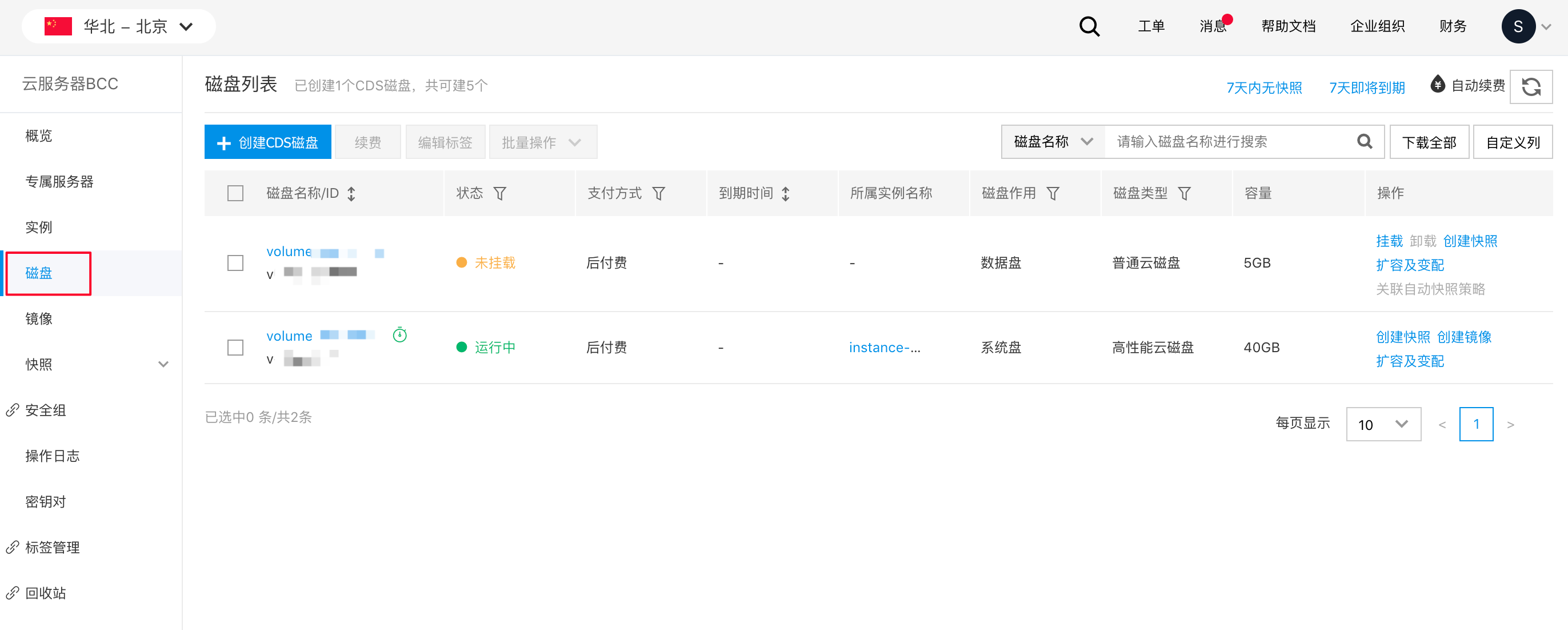Go to previous page arrow

click(1441, 424)
